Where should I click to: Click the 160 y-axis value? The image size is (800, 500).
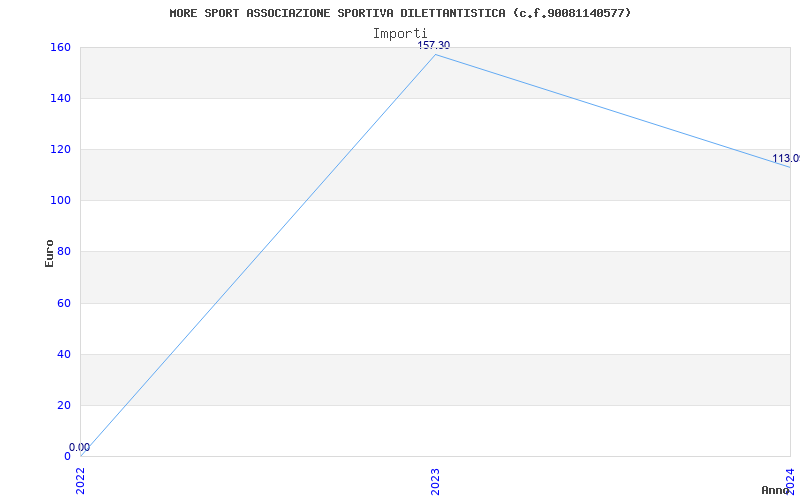pos(60,47)
